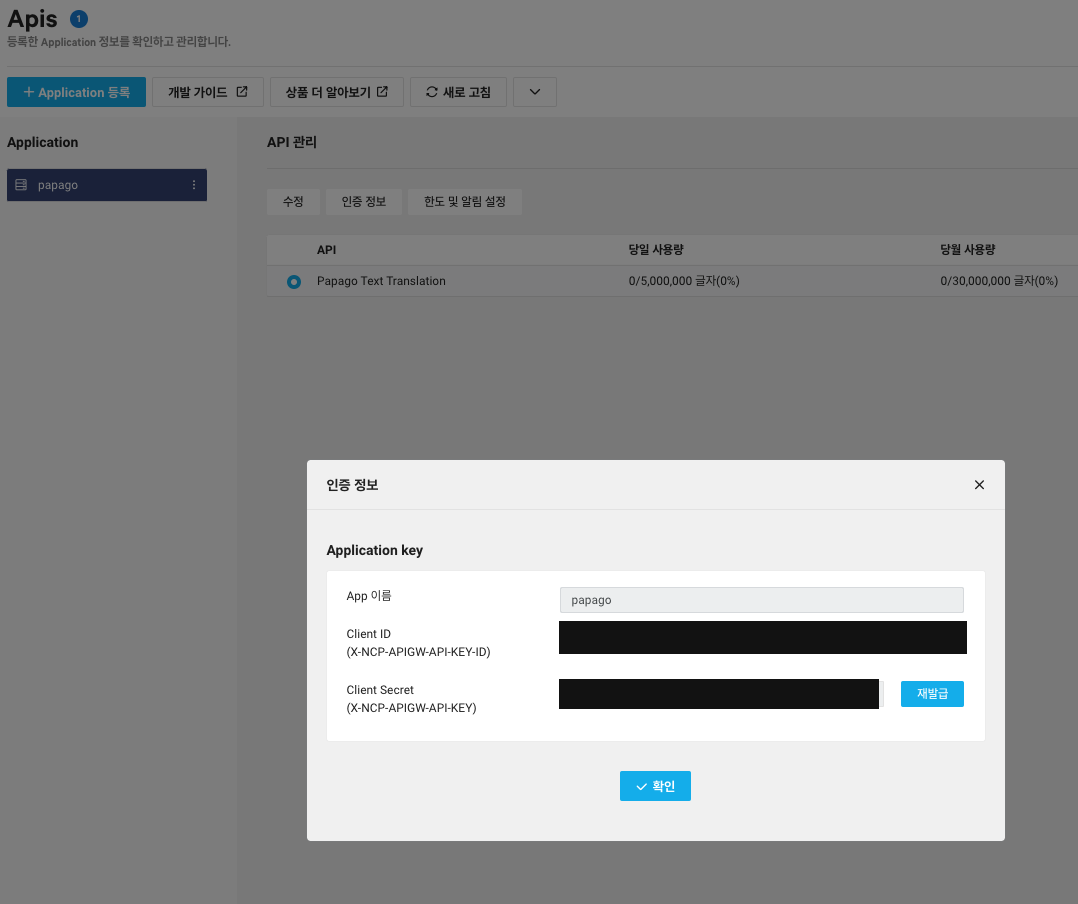
Task: Click the Application key heading
Action: pyautogui.click(x=375, y=550)
